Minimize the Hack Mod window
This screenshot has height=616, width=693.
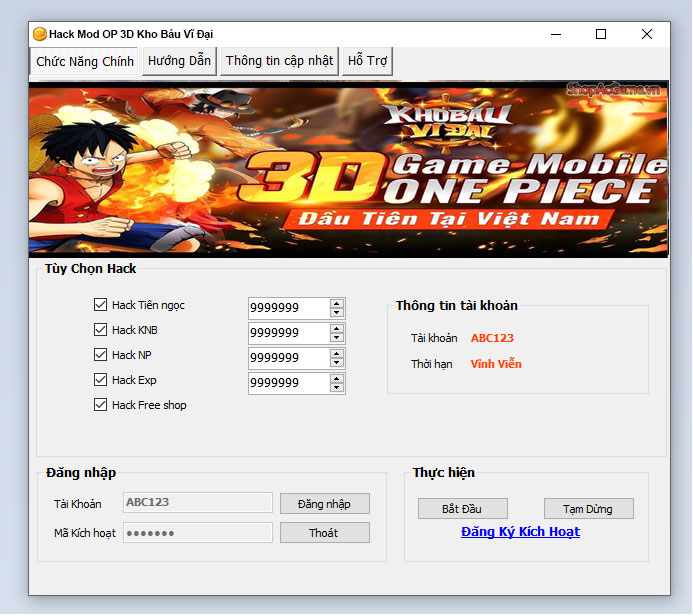(556, 34)
